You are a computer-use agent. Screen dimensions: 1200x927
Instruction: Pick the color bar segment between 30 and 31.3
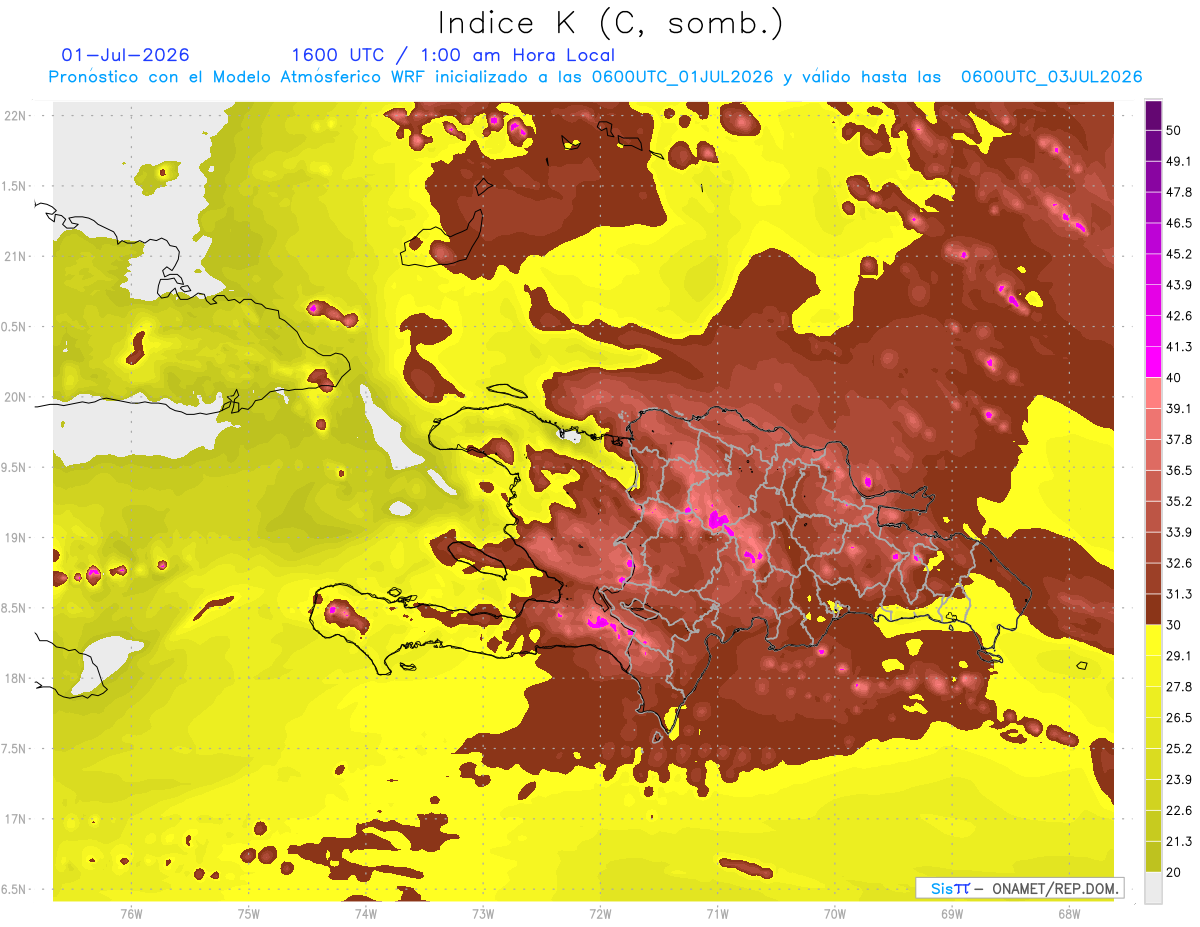(1153, 610)
